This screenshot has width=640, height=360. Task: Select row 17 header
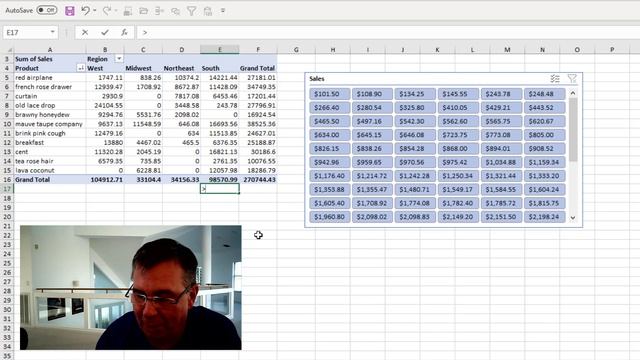coord(7,189)
